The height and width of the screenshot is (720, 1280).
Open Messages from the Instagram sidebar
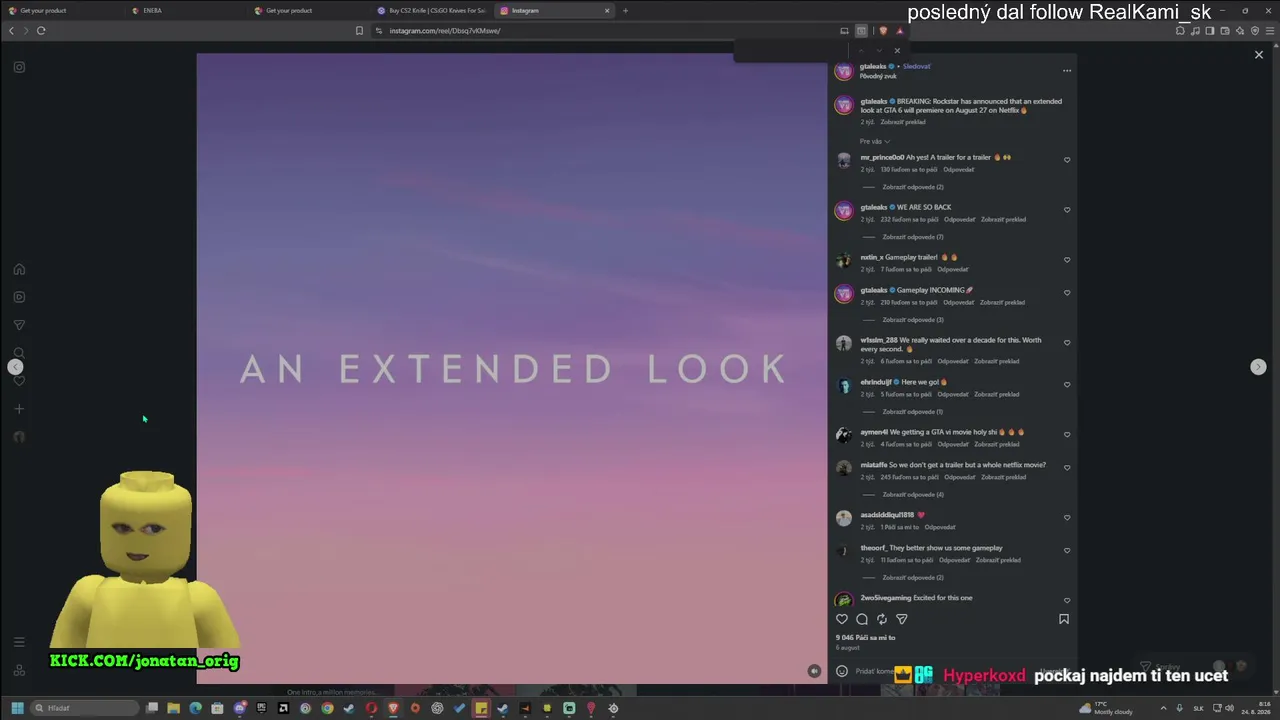19,325
